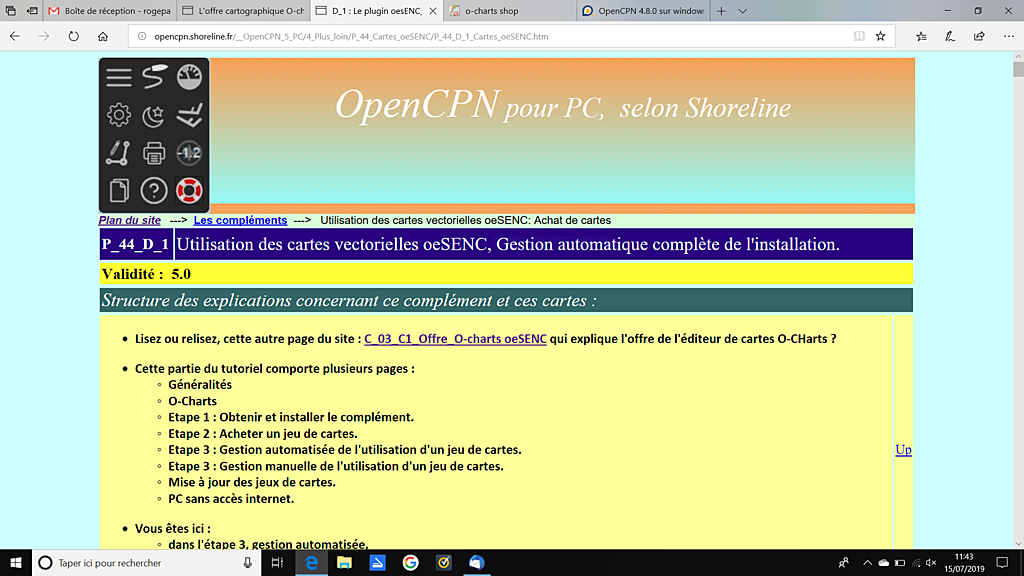This screenshot has width=1024, height=576.
Task: Open the notification center icon
Action: pos(1002,563)
